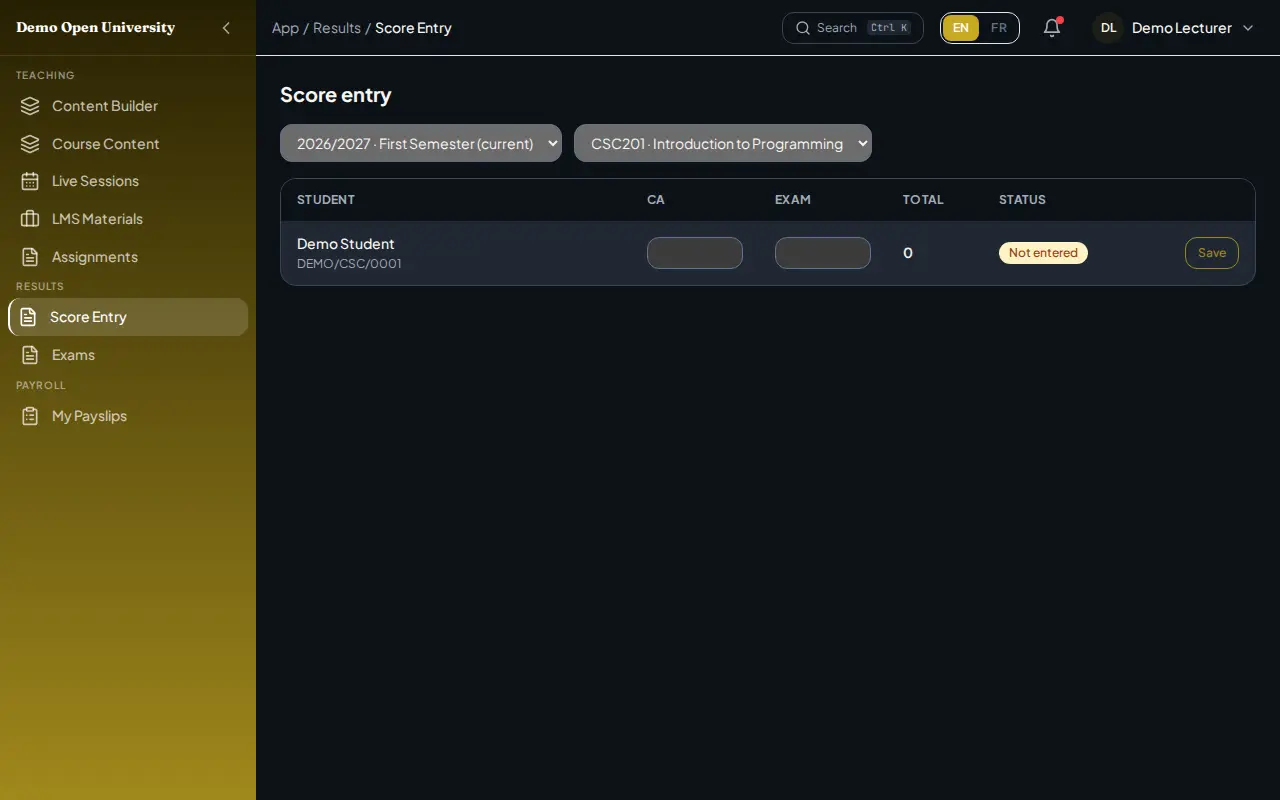Image resolution: width=1280 pixels, height=800 pixels.
Task: Open the semester selection dropdown
Action: click(421, 143)
